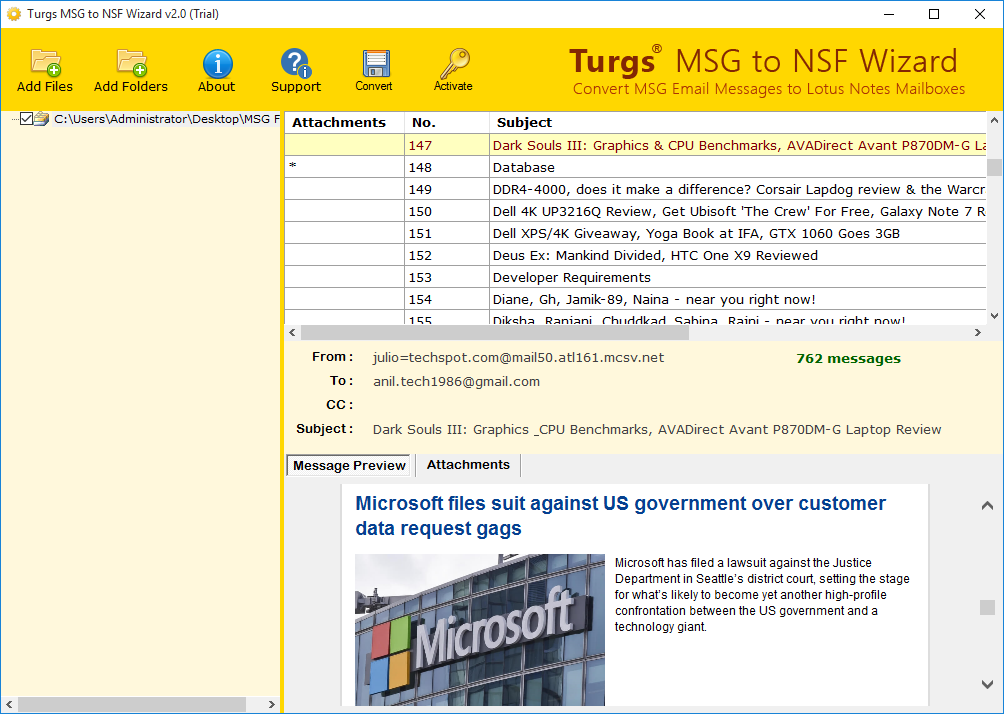Click the 762 messages count label
This screenshot has height=714, width=1004.
tap(848, 359)
